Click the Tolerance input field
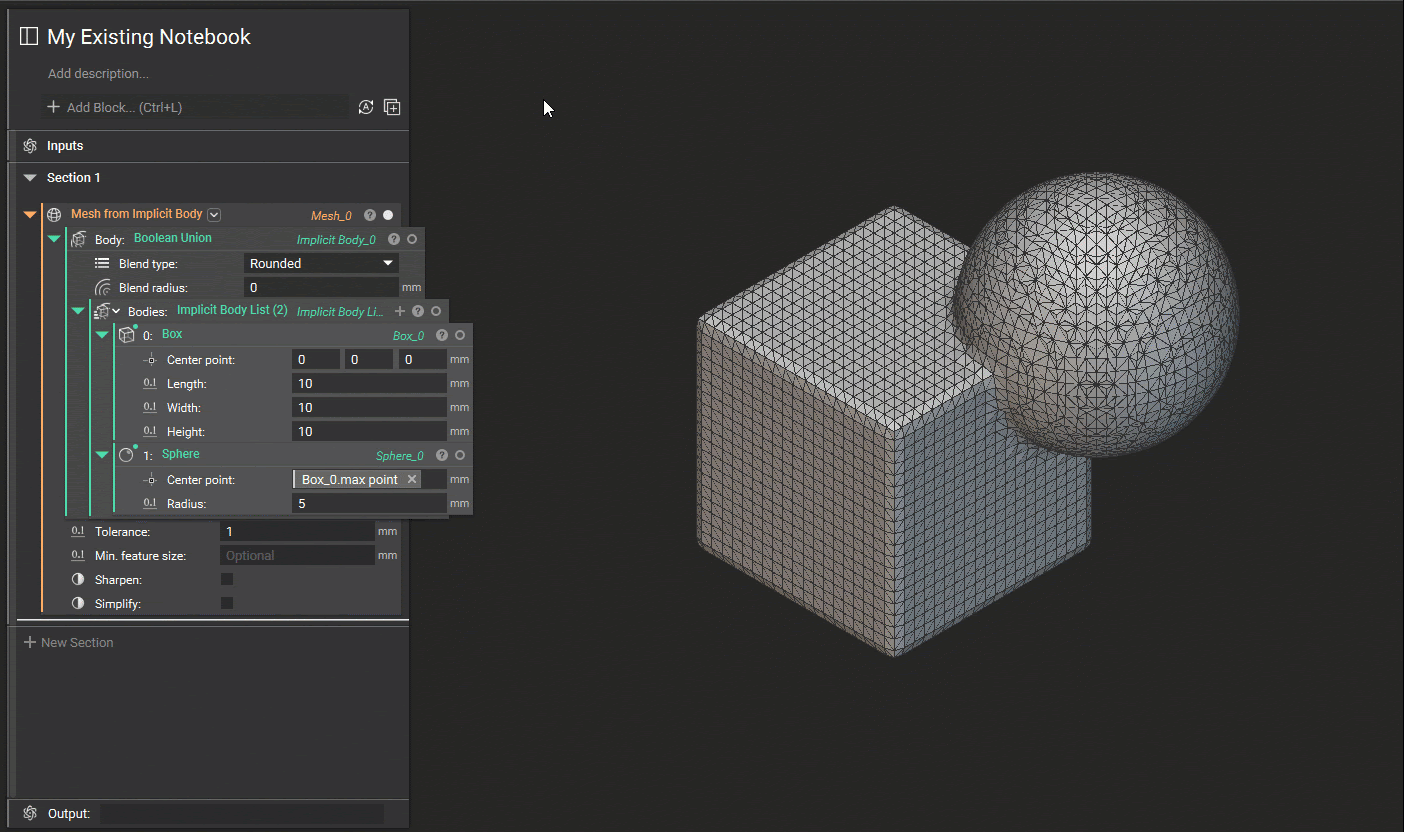This screenshot has height=832, width=1404. coord(297,532)
